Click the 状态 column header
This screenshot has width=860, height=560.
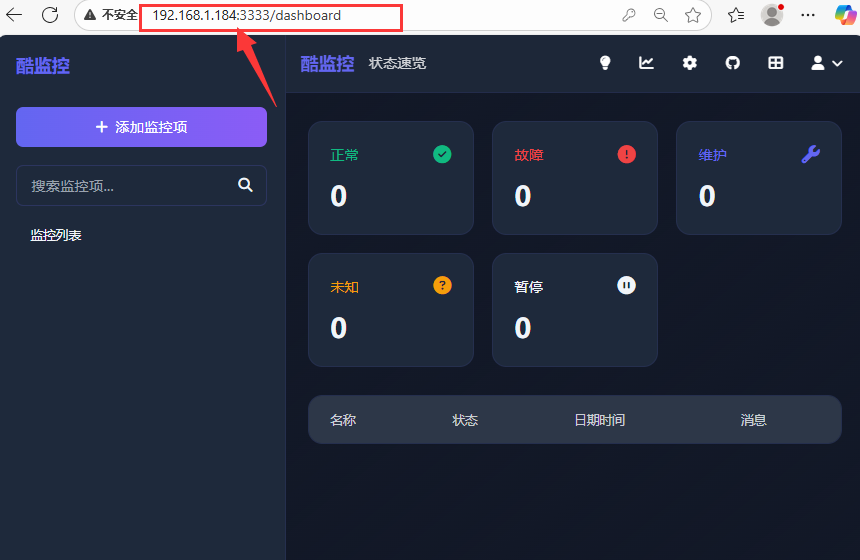[465, 420]
